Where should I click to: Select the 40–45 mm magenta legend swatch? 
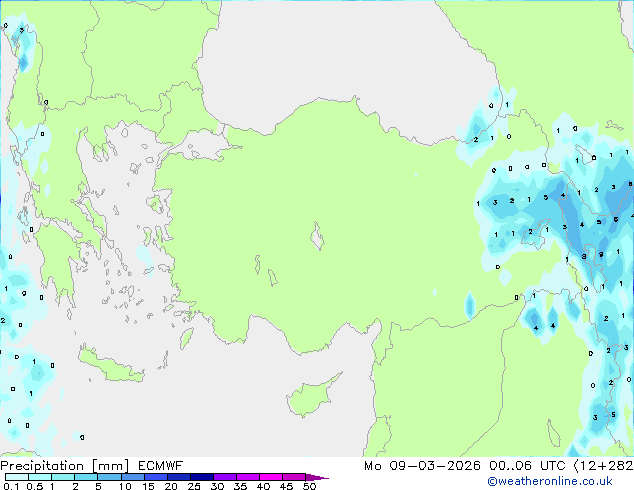pyautogui.click(x=271, y=477)
